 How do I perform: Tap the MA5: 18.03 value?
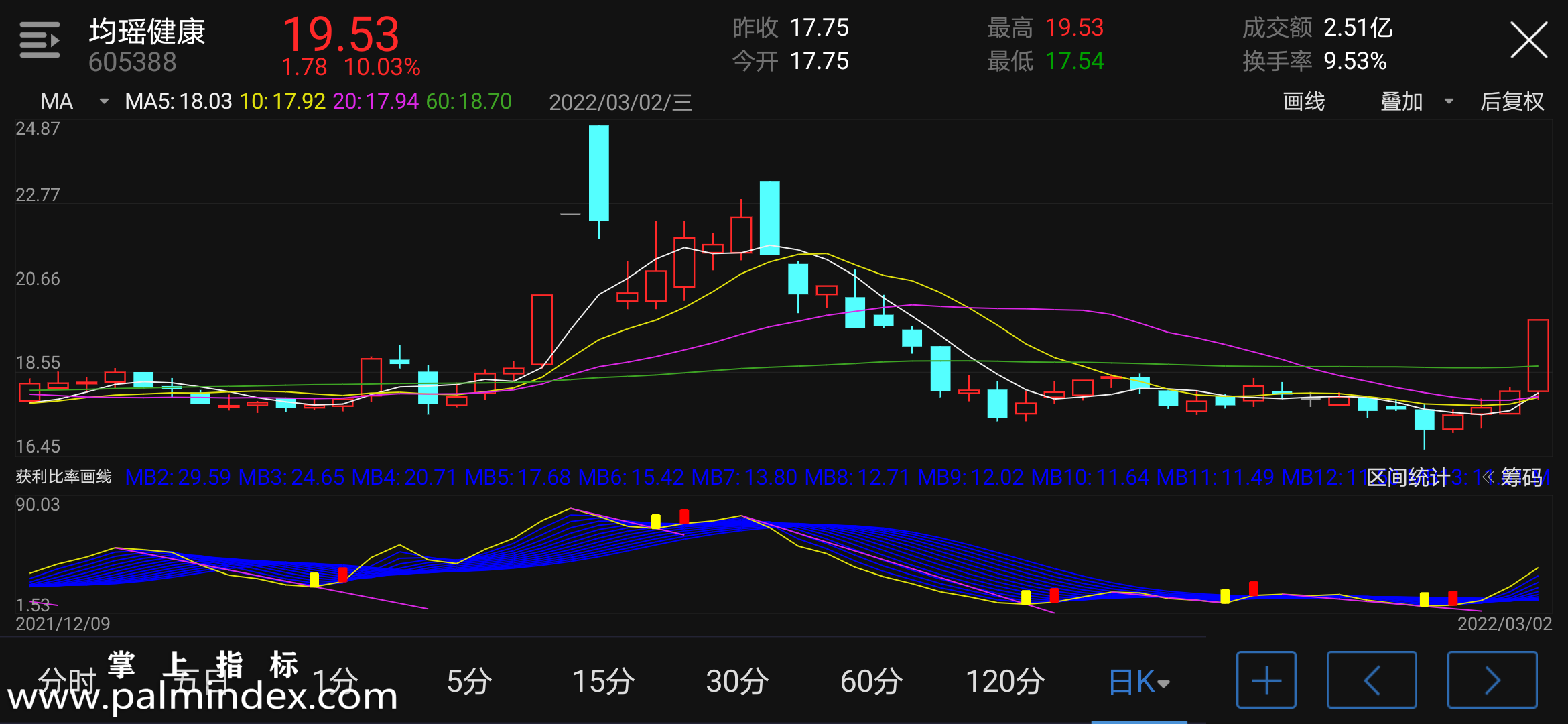point(178,101)
